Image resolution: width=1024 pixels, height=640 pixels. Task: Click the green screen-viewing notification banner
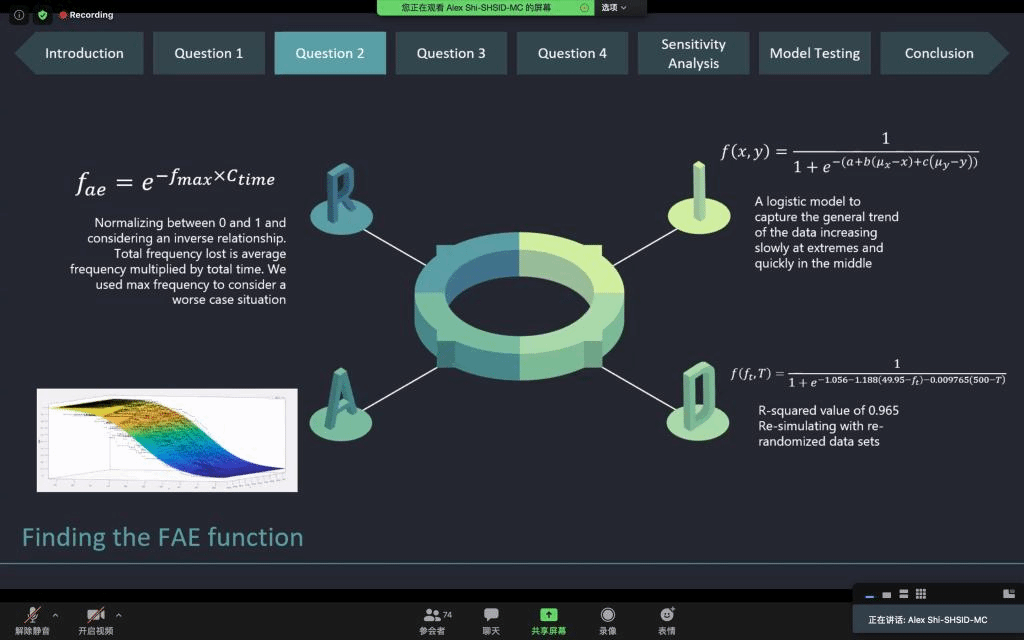pyautogui.click(x=485, y=8)
